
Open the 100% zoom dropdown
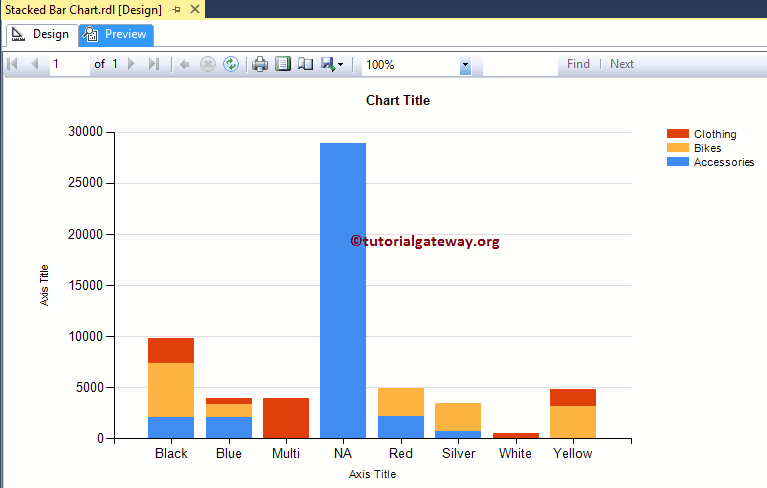click(465, 65)
